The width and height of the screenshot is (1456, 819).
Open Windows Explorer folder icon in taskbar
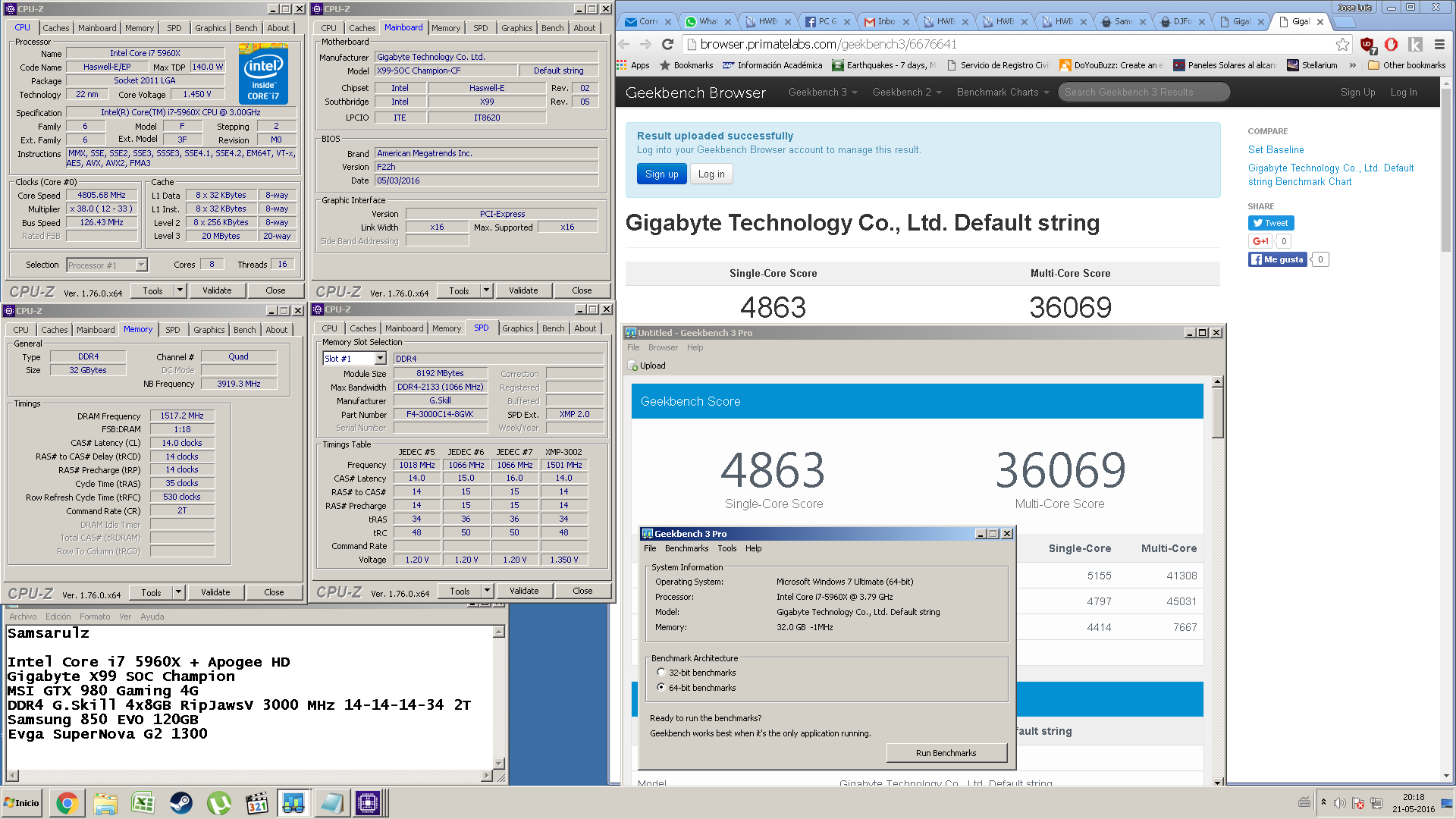click(105, 803)
